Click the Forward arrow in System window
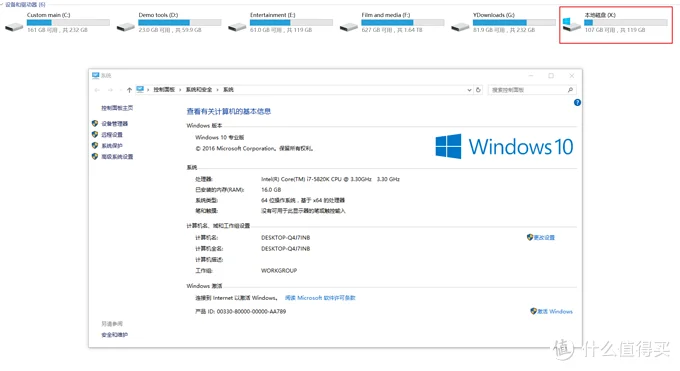This screenshot has height=371, width=680. [x=110, y=90]
